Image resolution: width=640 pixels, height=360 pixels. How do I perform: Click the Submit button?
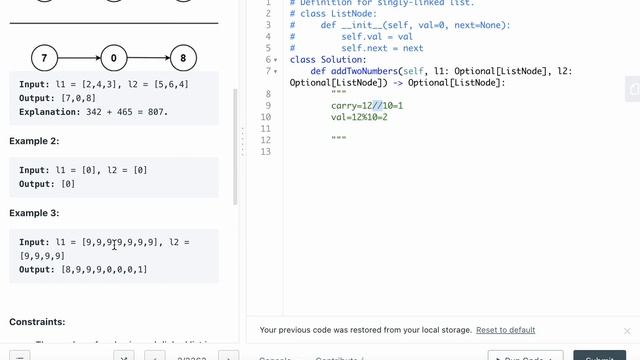point(599,355)
